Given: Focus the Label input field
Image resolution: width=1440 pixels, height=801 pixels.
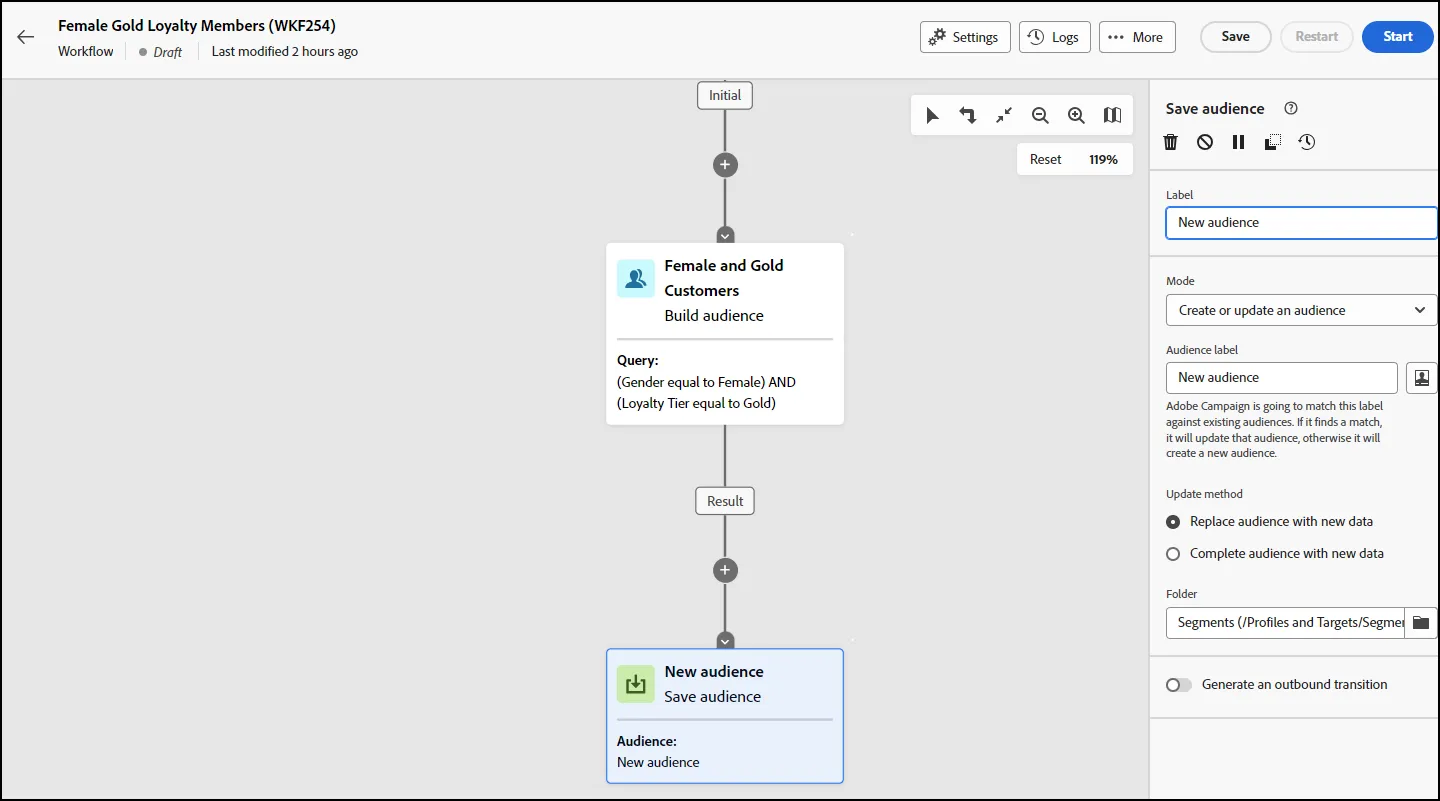Looking at the screenshot, I should tap(1301, 223).
